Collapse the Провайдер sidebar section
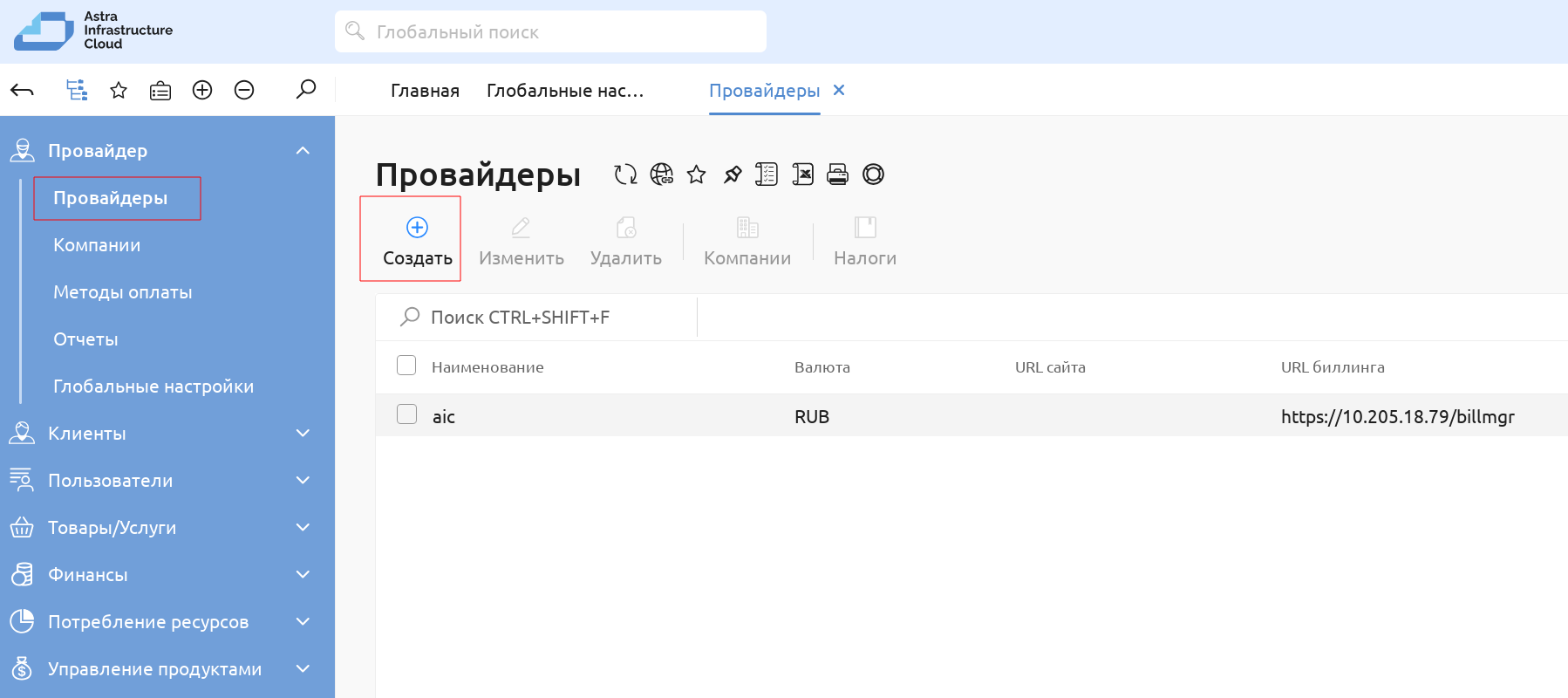Image resolution: width=1568 pixels, height=698 pixels. point(303,151)
